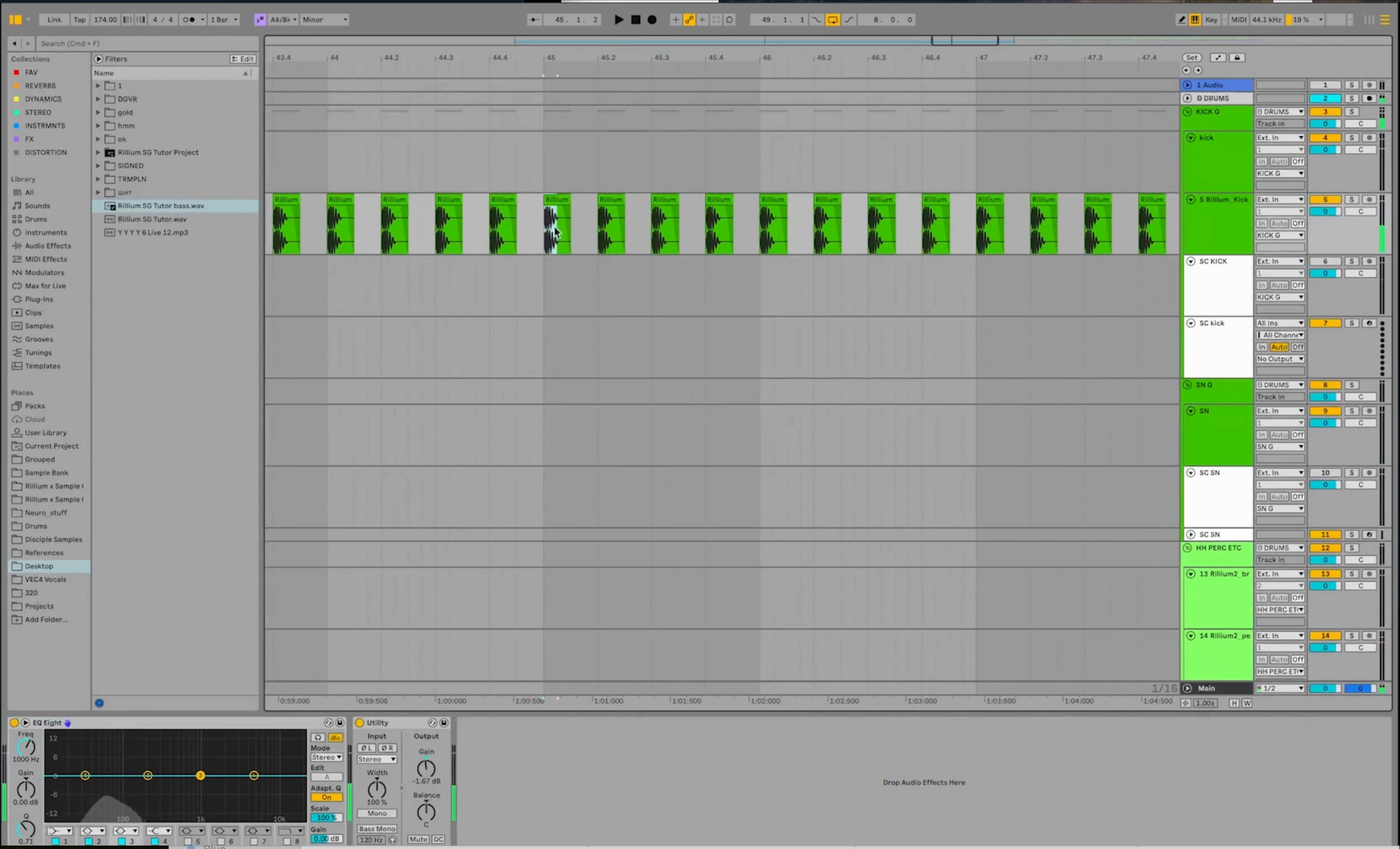
Task: Show EQ Eight expanded display triangle
Action: click(25, 723)
